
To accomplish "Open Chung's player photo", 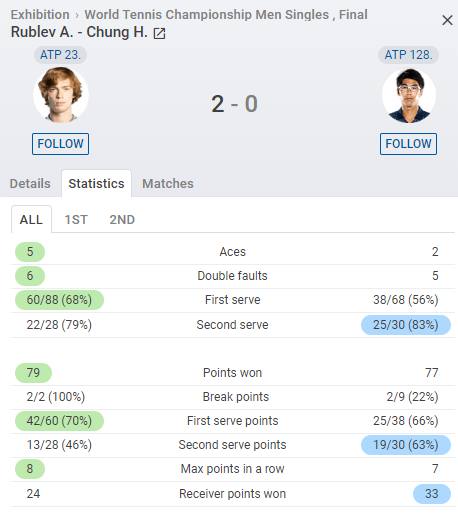I will coord(409,96).
